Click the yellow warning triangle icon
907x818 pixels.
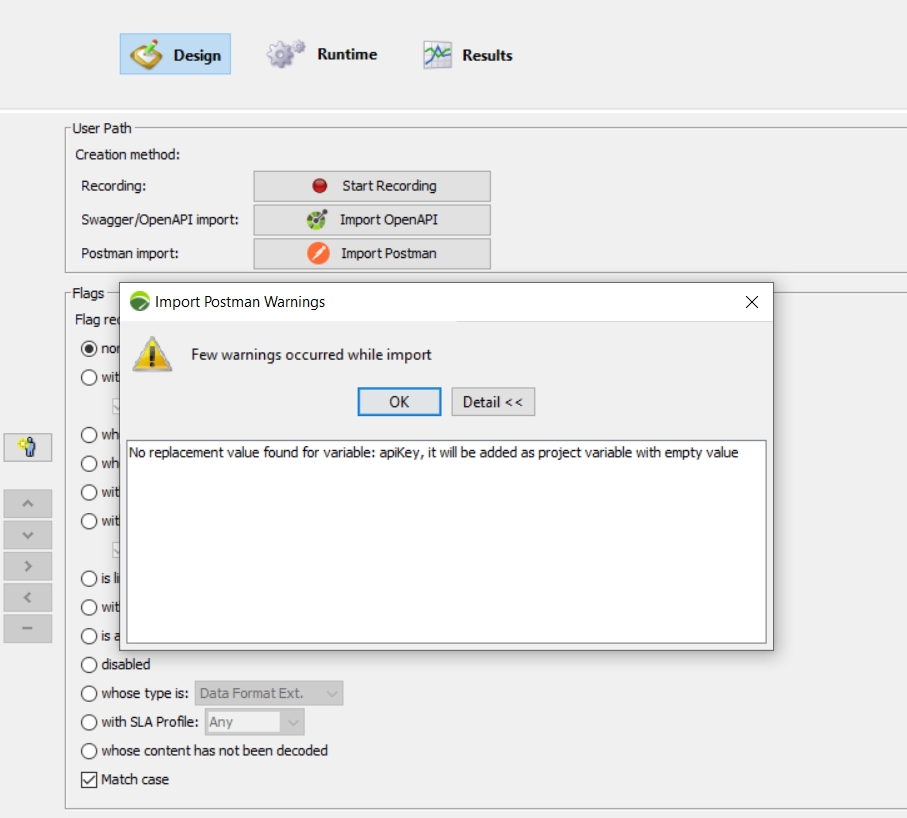152,354
